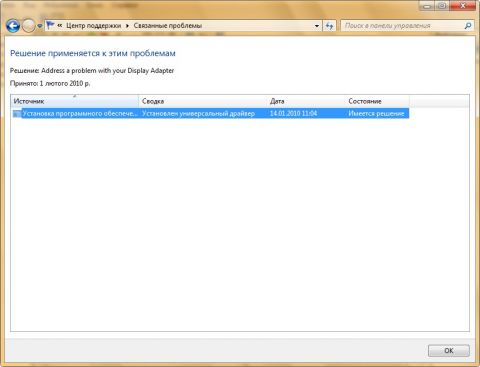Minimize the window
The height and width of the screenshot is (367, 480).
[428, 6]
